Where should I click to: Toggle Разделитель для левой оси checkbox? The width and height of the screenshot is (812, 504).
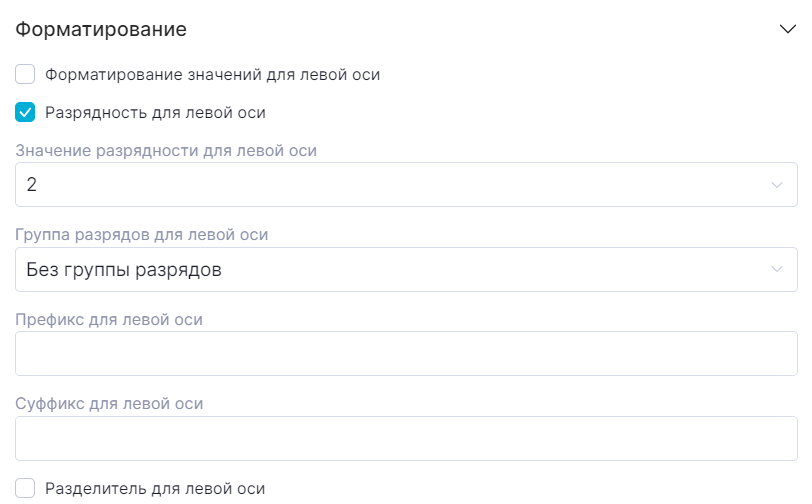(x=26, y=489)
